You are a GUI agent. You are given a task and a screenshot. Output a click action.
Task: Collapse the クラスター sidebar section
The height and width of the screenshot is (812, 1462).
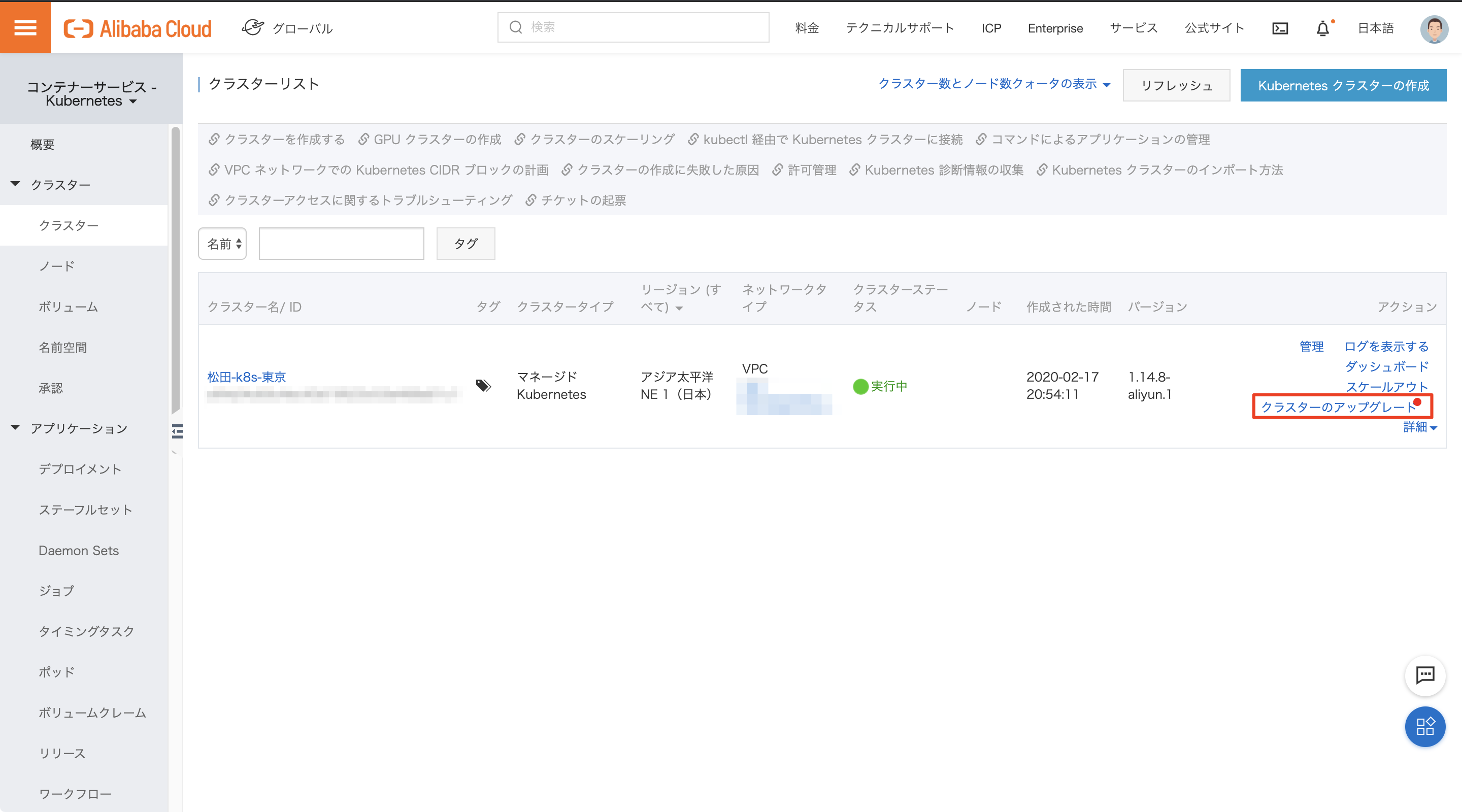coord(15,184)
